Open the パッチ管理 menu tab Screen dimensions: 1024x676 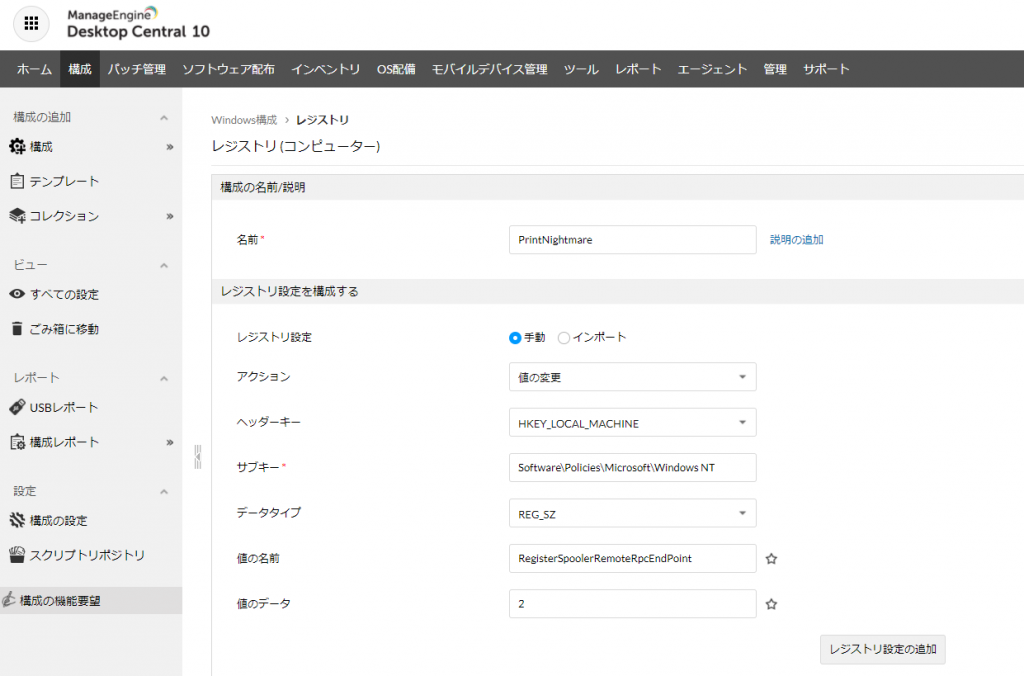137,69
